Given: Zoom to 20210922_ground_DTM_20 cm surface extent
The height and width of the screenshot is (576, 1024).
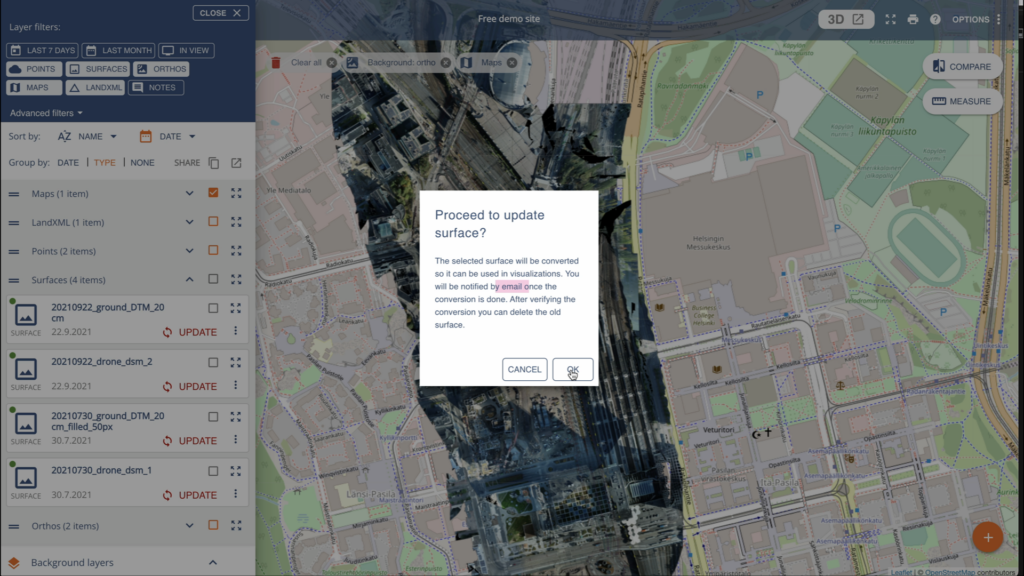Looking at the screenshot, I should (x=236, y=308).
